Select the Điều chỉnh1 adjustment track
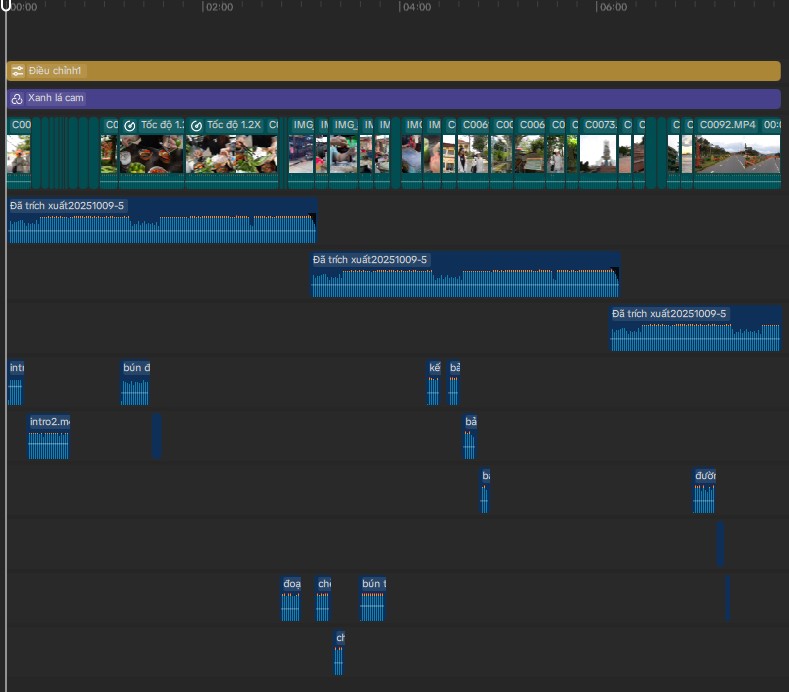 (400, 71)
